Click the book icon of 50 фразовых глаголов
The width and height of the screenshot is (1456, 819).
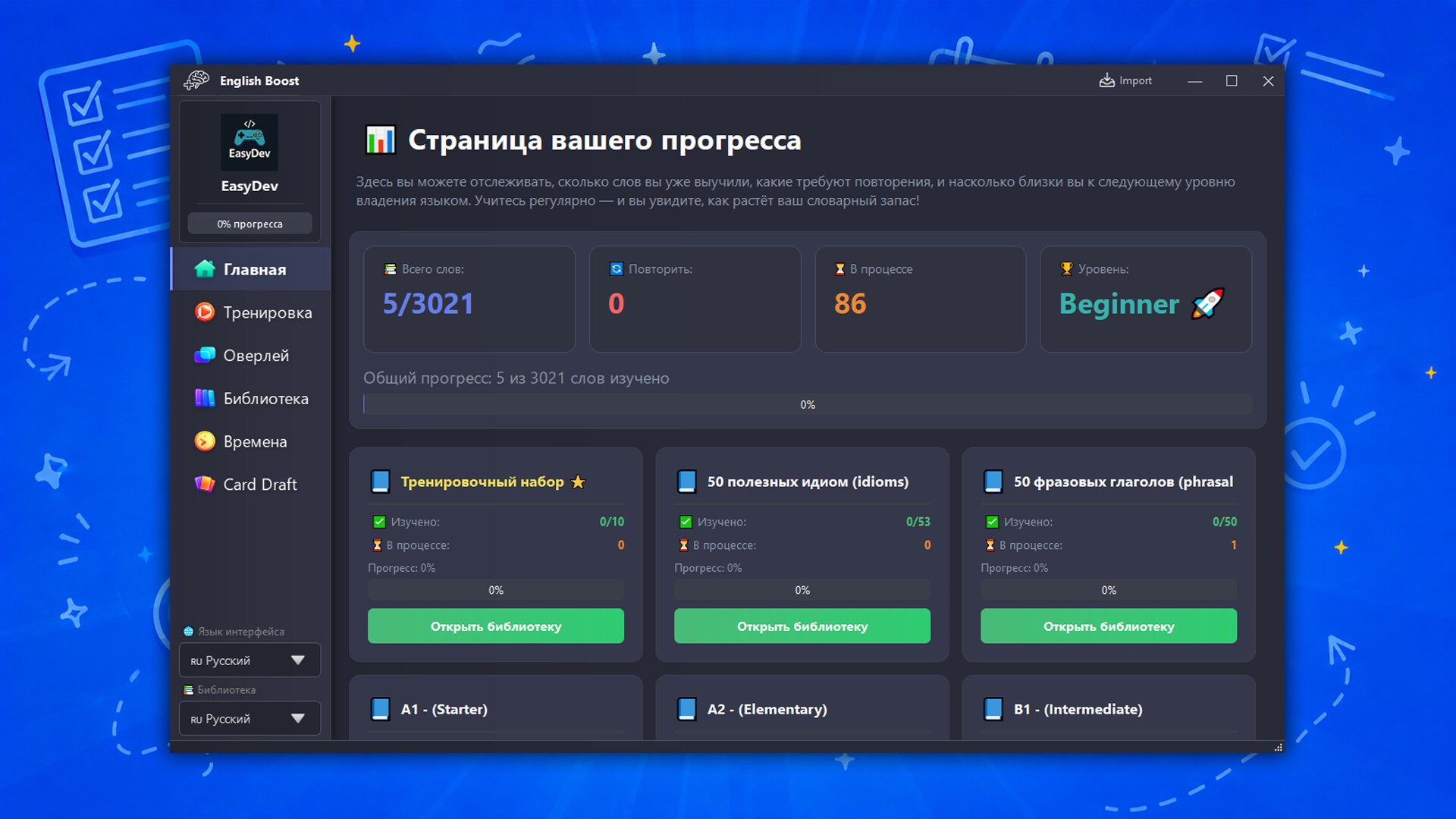pos(993,482)
